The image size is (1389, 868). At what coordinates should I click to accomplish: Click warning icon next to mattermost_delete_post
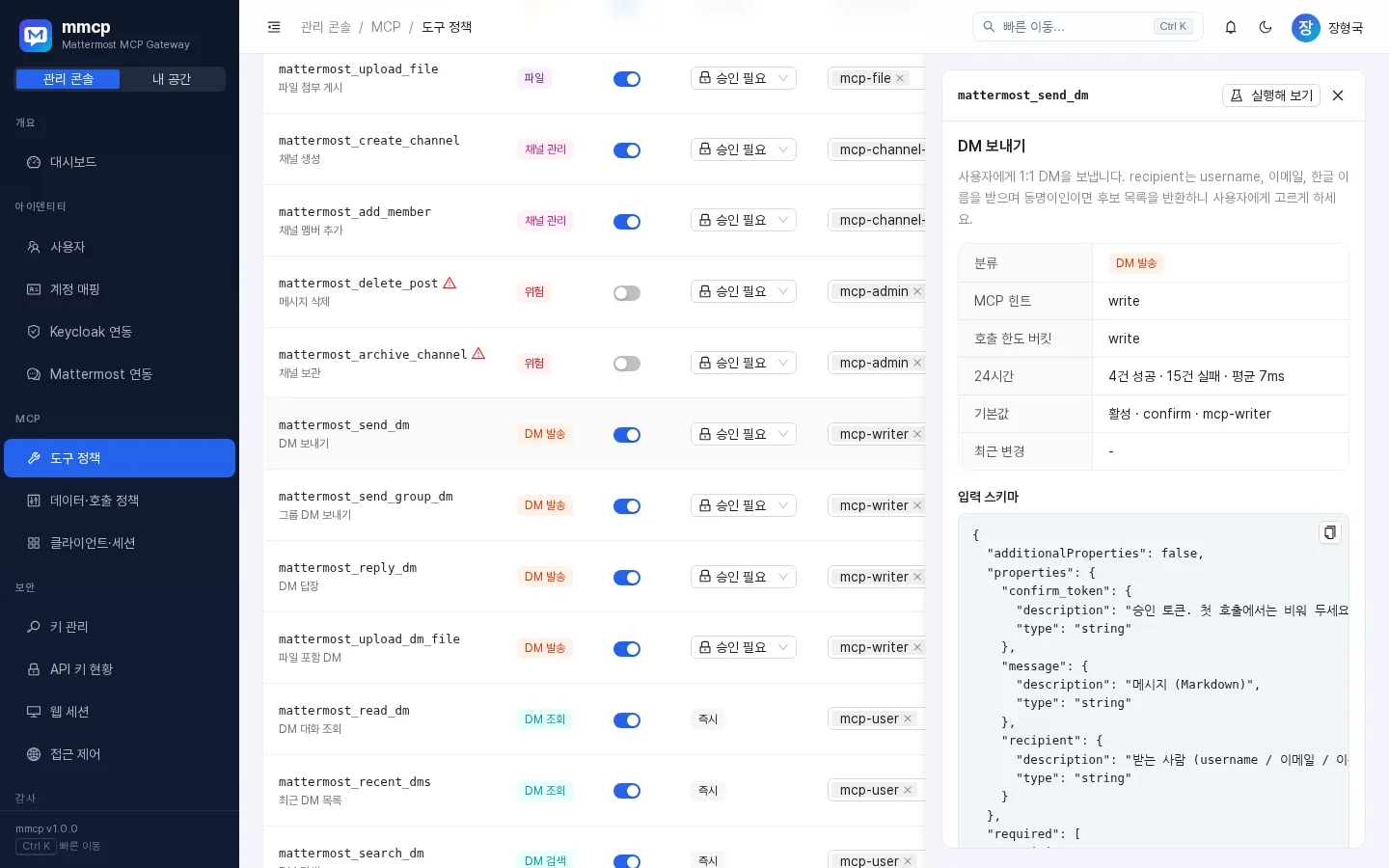[x=449, y=283]
